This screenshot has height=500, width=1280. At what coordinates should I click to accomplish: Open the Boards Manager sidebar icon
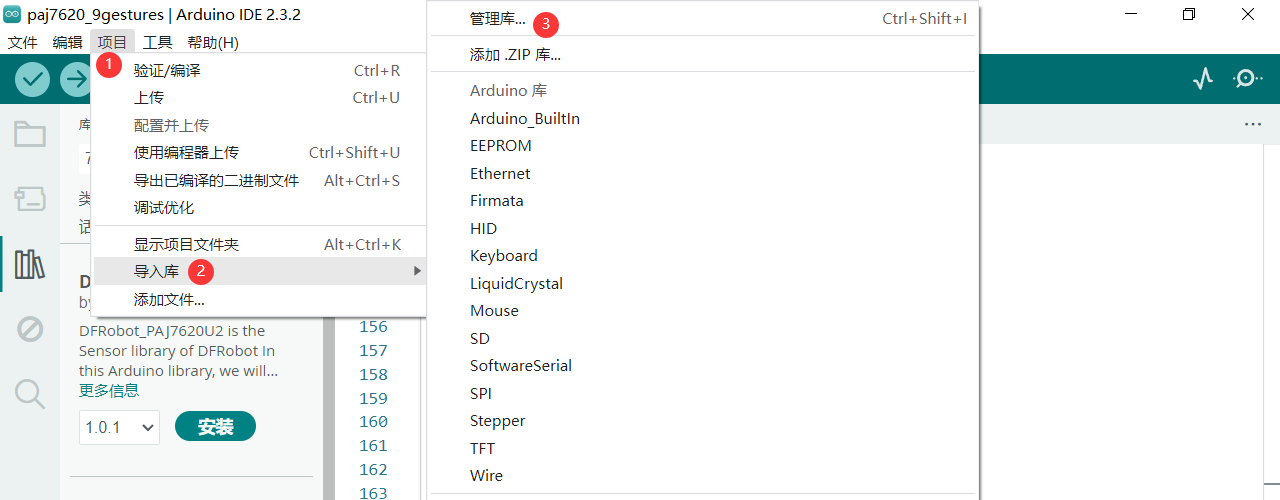[30, 199]
